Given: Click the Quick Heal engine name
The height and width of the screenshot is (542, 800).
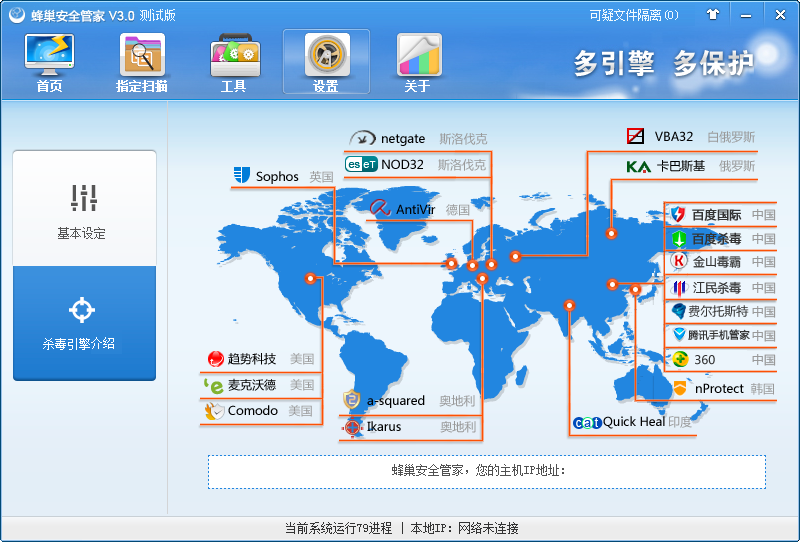Looking at the screenshot, I should point(634,422).
